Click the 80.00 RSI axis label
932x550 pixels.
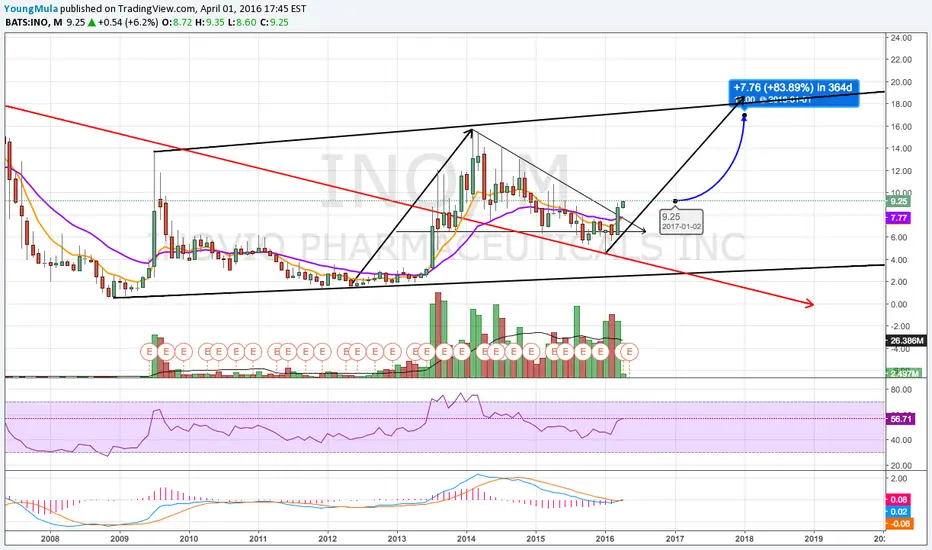tap(901, 390)
